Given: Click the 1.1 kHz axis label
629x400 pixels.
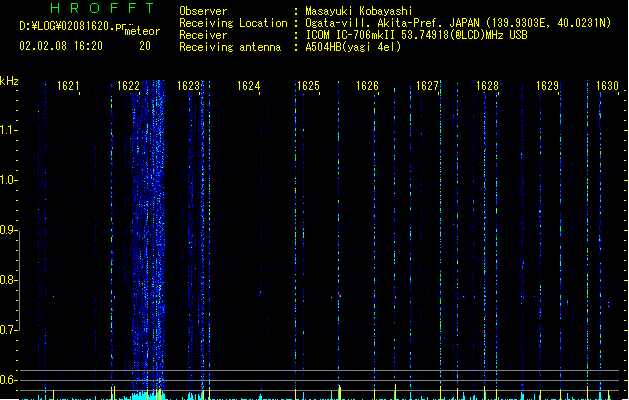Looking at the screenshot, I should [x=8, y=130].
